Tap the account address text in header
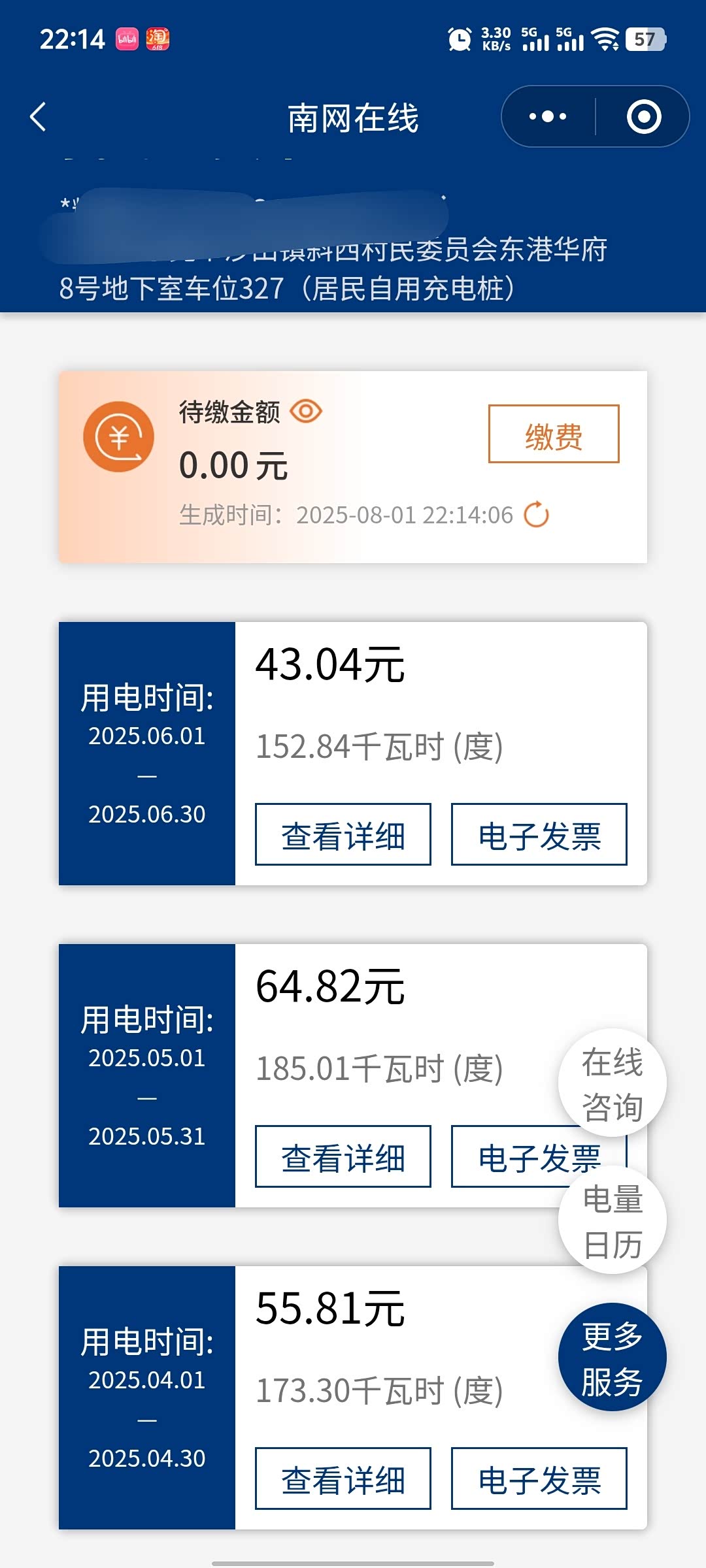Viewport: 706px width, 1568px height. [x=333, y=269]
